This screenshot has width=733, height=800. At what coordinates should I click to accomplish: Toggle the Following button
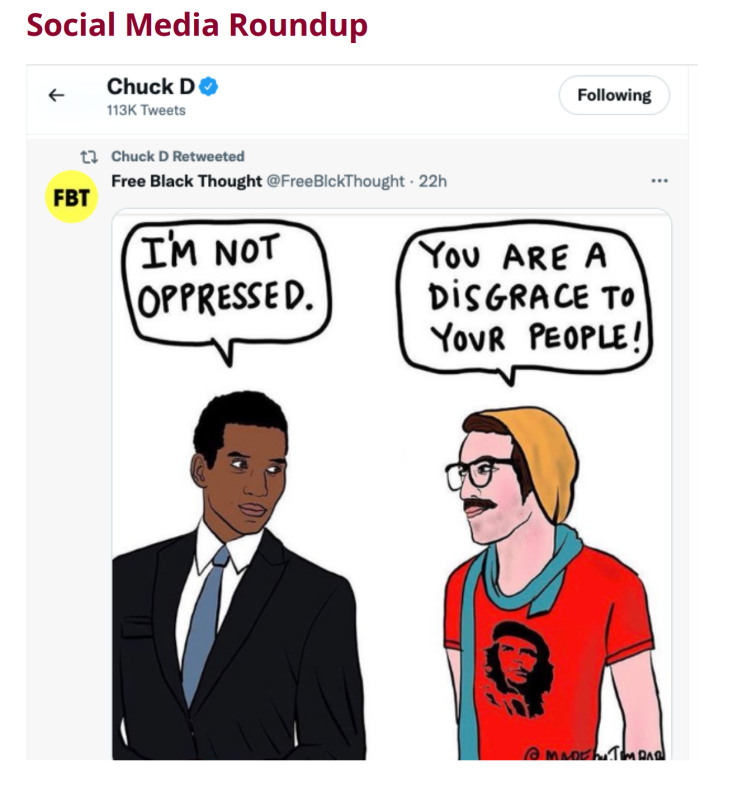tap(614, 95)
